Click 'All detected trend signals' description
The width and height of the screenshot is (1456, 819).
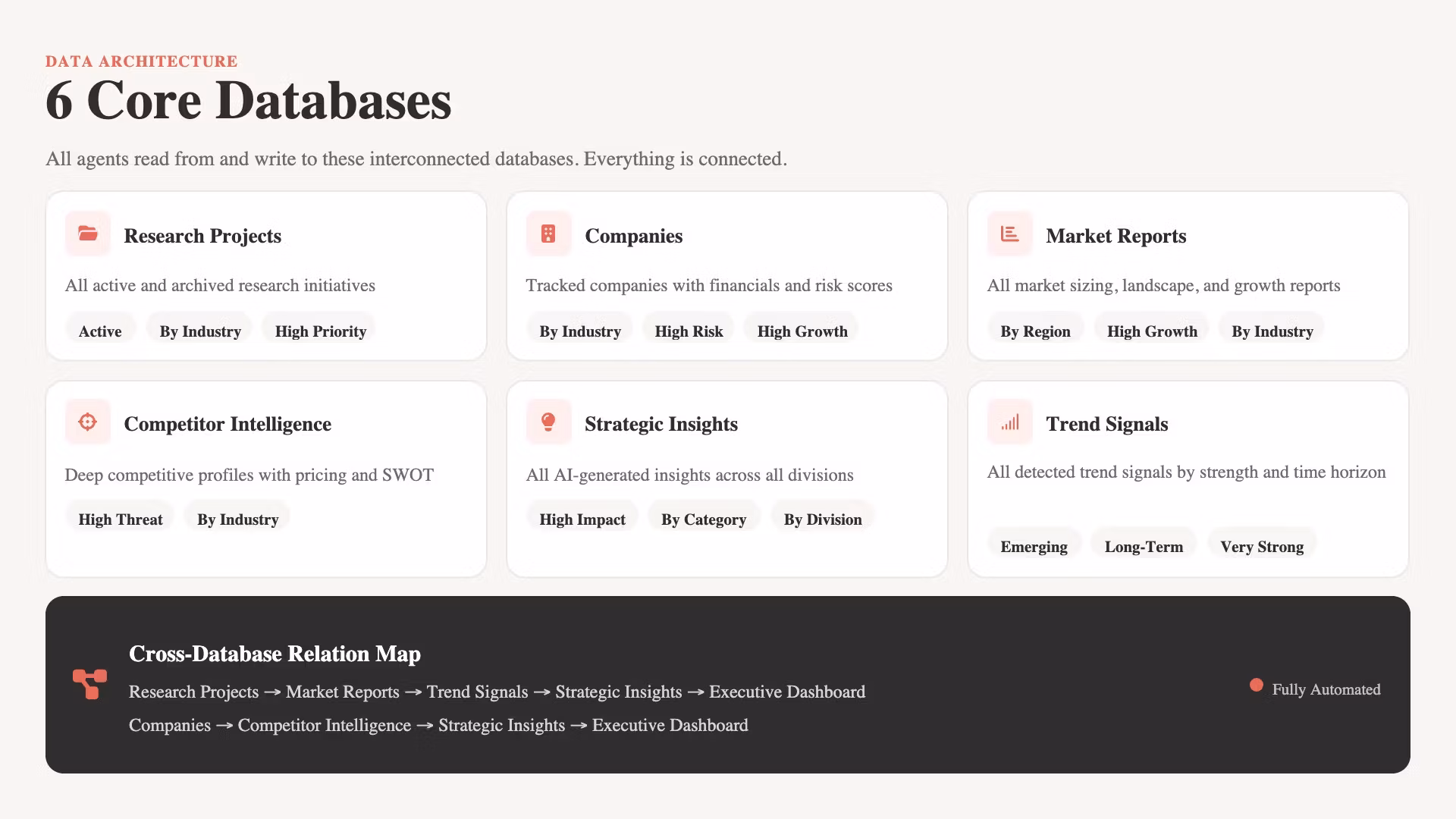pyautogui.click(x=1186, y=472)
